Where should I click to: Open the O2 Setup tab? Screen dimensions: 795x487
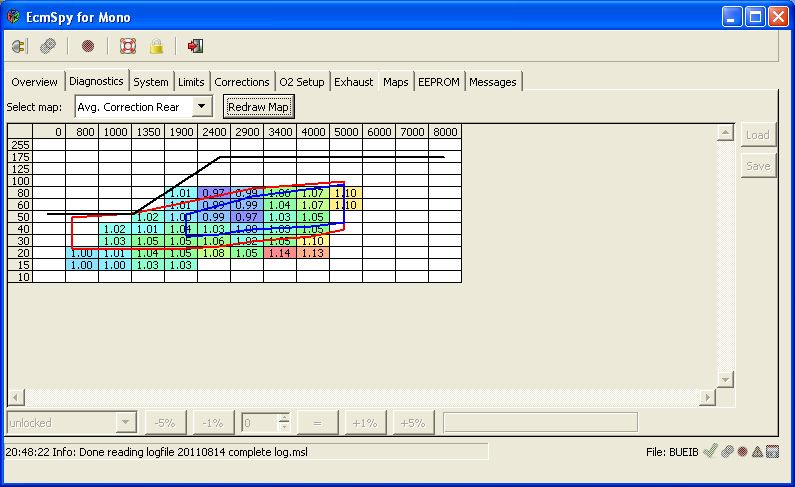pyautogui.click(x=301, y=82)
